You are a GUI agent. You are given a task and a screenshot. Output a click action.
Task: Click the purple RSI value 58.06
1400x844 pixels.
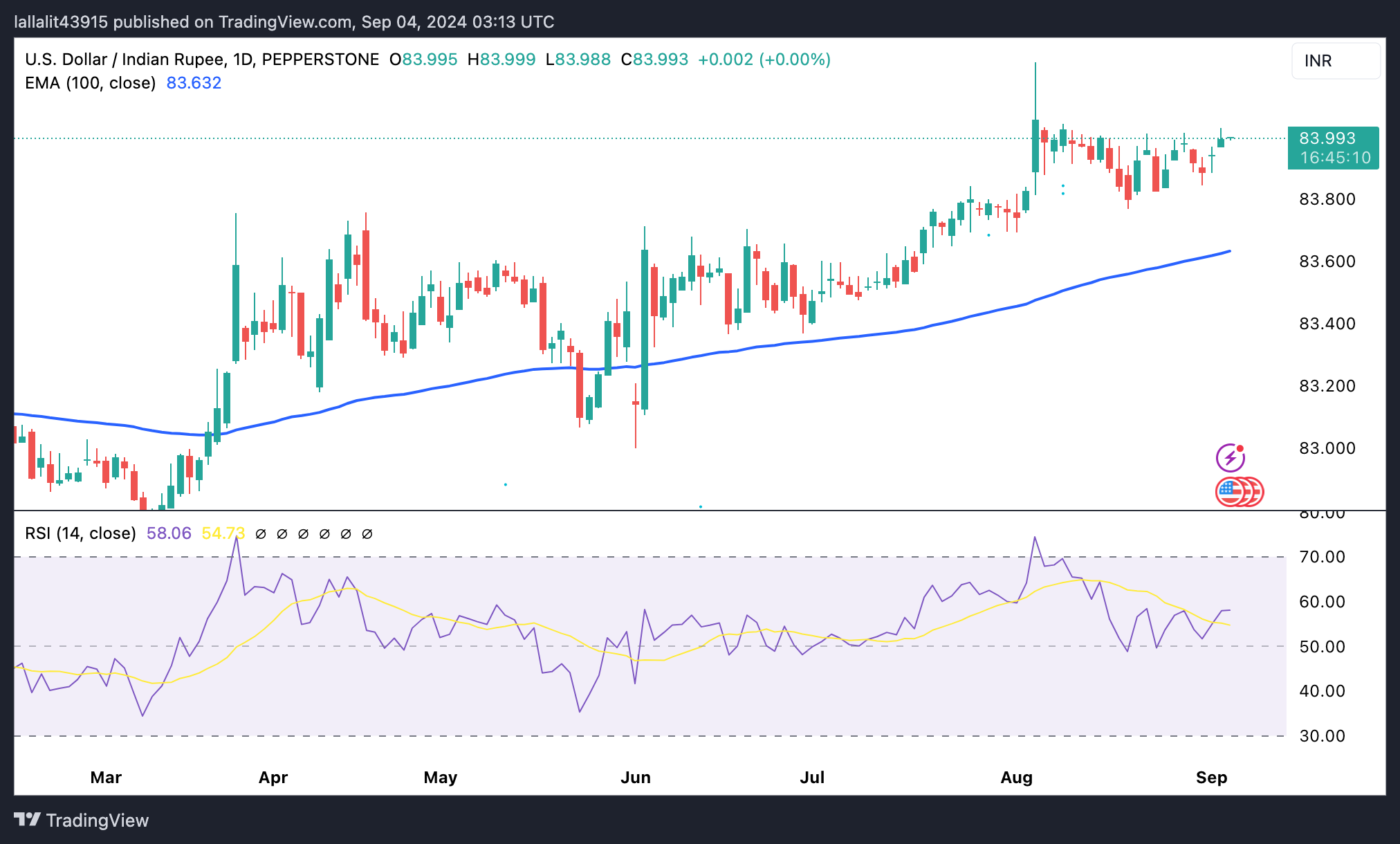point(169,533)
